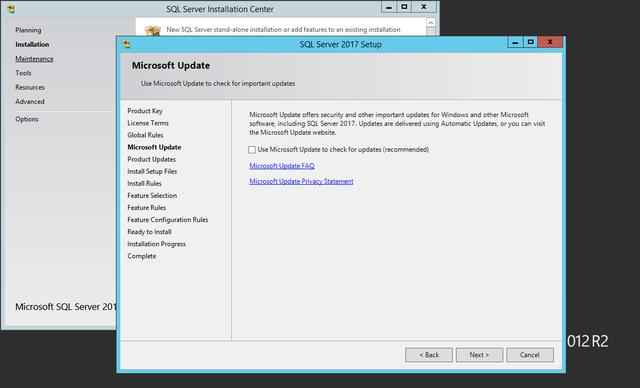Viewport: 640px width, 388px height.
Task: Select Global Rules step in setup sidebar
Action: coord(145,135)
